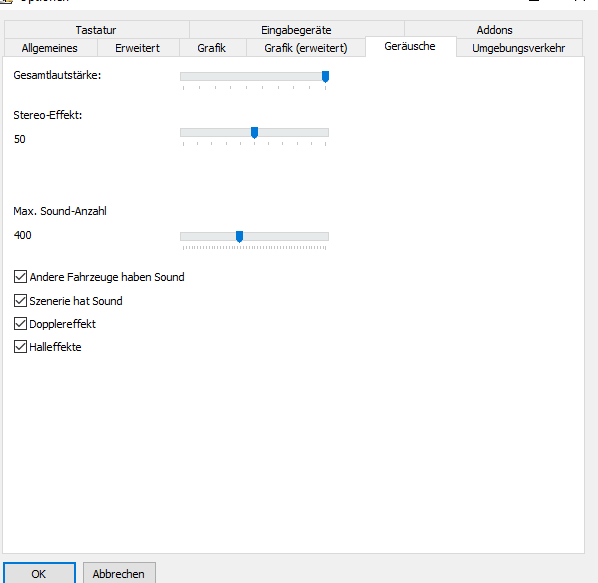Click the Gesamtlautstärke slider handle

pos(325,77)
